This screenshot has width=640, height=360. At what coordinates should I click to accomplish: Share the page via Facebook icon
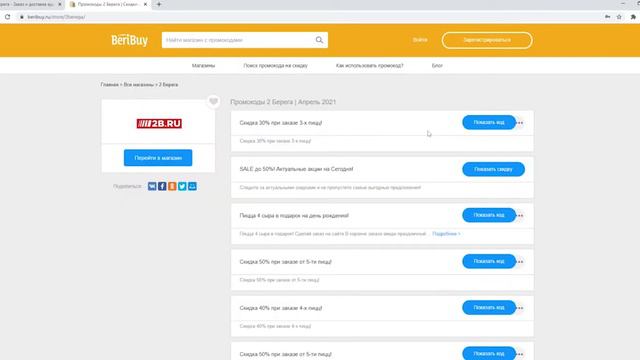162,186
